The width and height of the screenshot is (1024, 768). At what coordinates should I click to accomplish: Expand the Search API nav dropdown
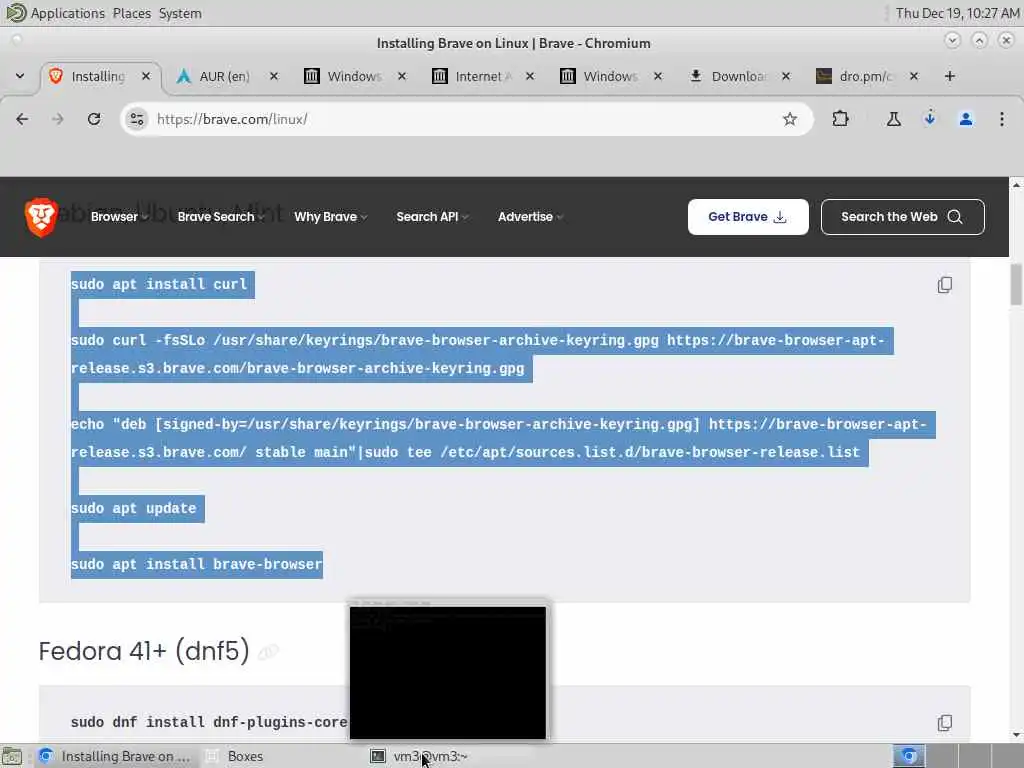(x=432, y=217)
